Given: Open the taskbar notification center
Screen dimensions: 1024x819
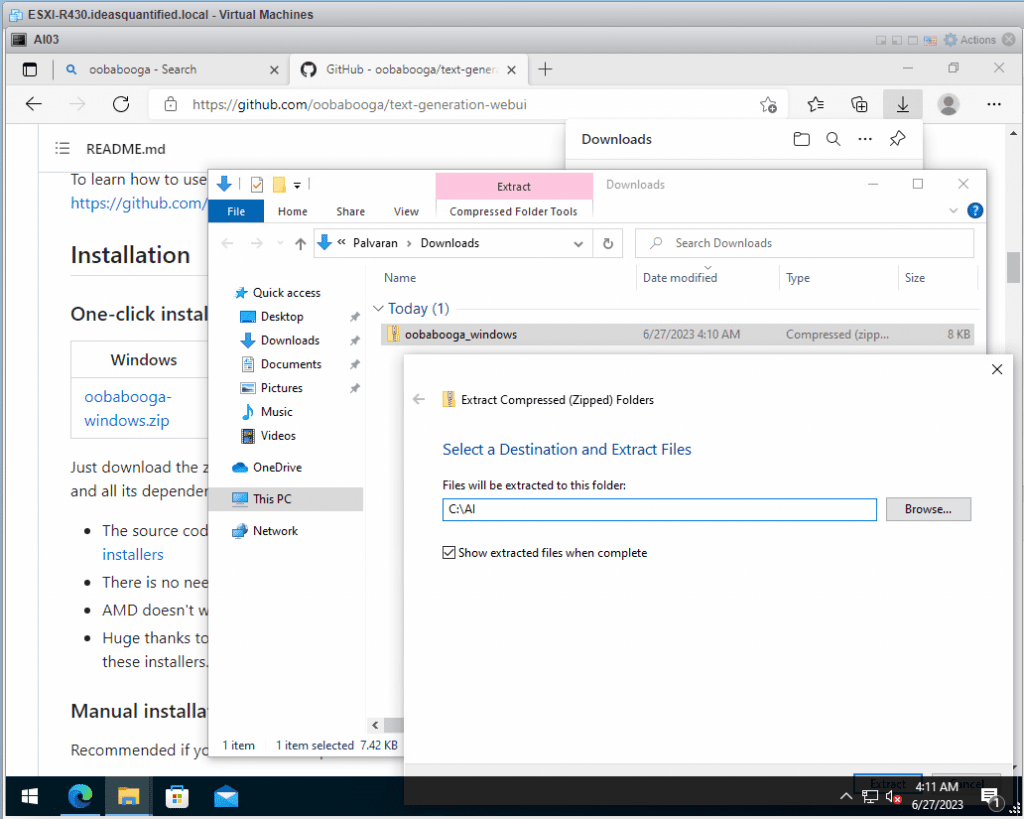Looking at the screenshot, I should (991, 797).
